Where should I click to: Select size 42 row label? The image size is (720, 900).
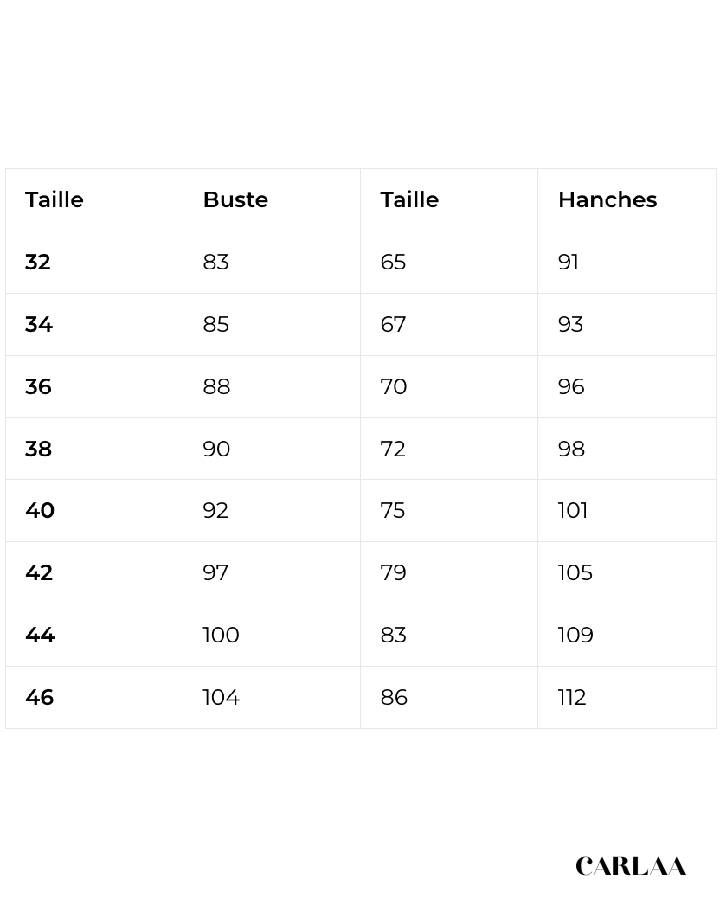pyautogui.click(x=39, y=573)
